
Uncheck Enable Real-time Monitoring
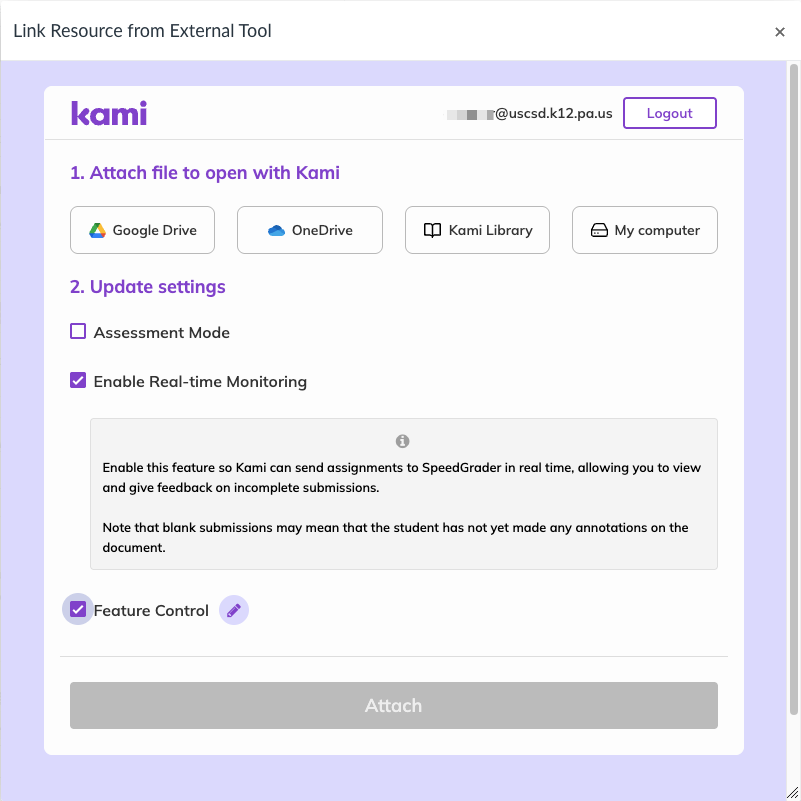click(78, 381)
